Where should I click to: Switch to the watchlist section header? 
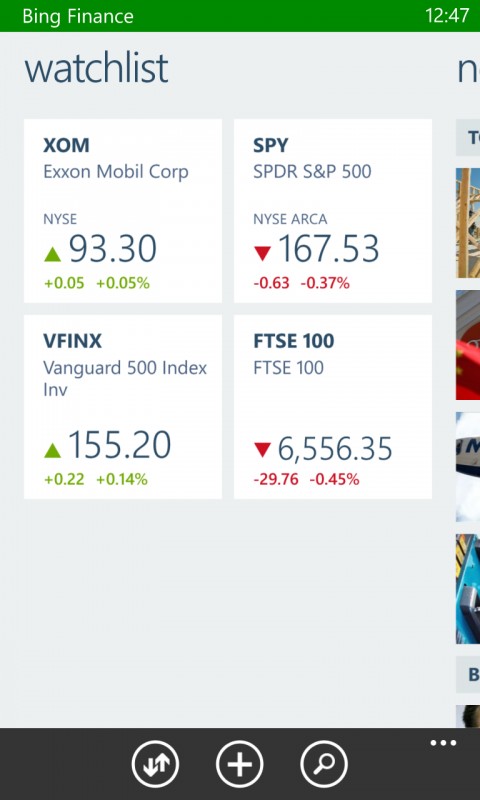[x=96, y=68]
